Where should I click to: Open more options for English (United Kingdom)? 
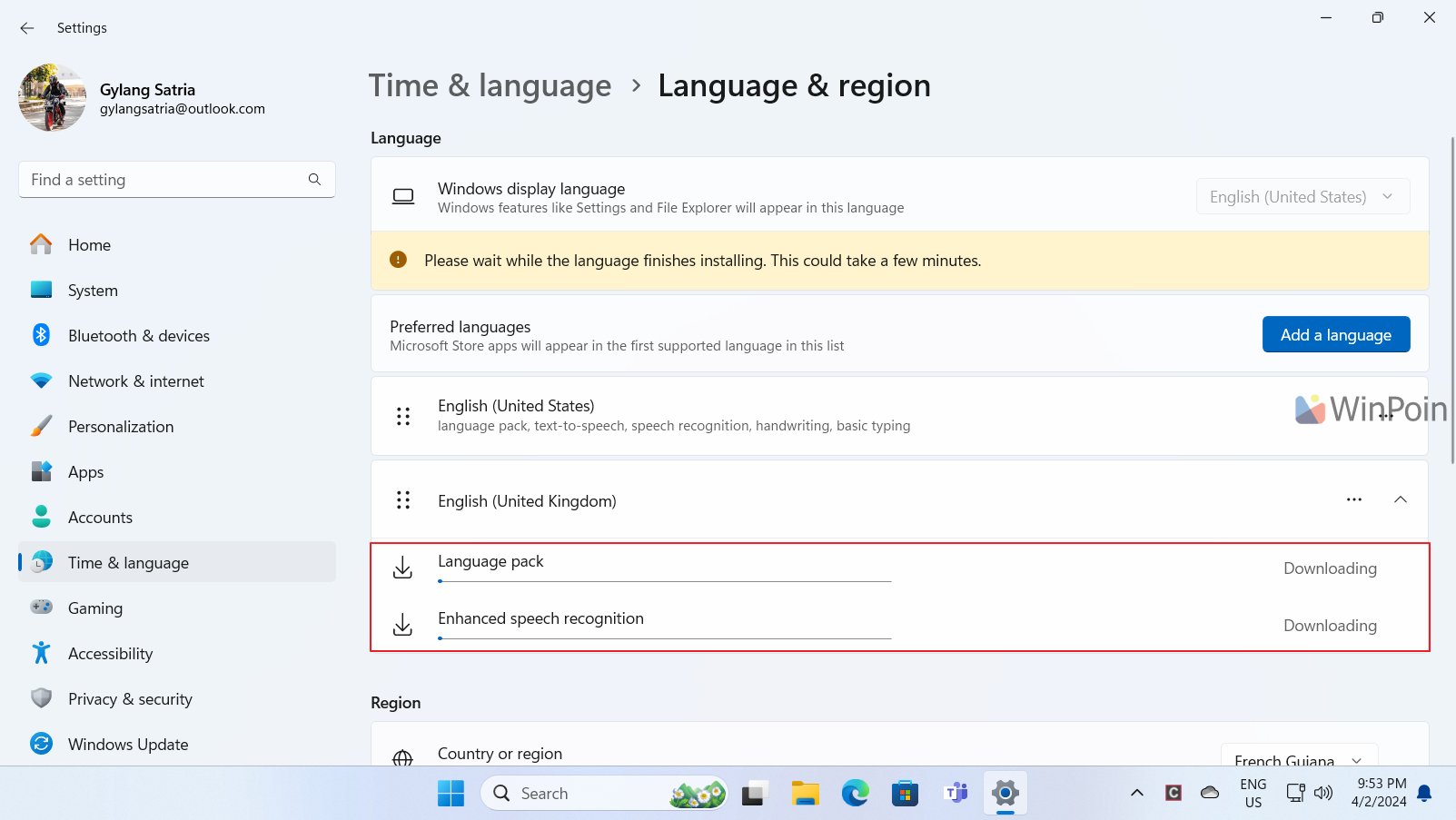click(1354, 499)
